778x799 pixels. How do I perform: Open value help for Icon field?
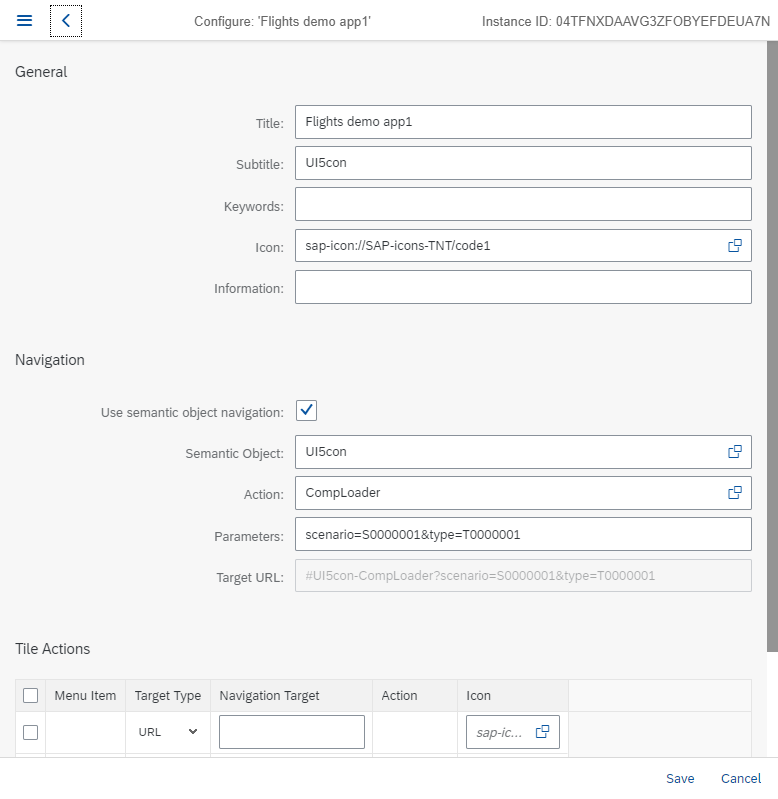(x=734, y=246)
